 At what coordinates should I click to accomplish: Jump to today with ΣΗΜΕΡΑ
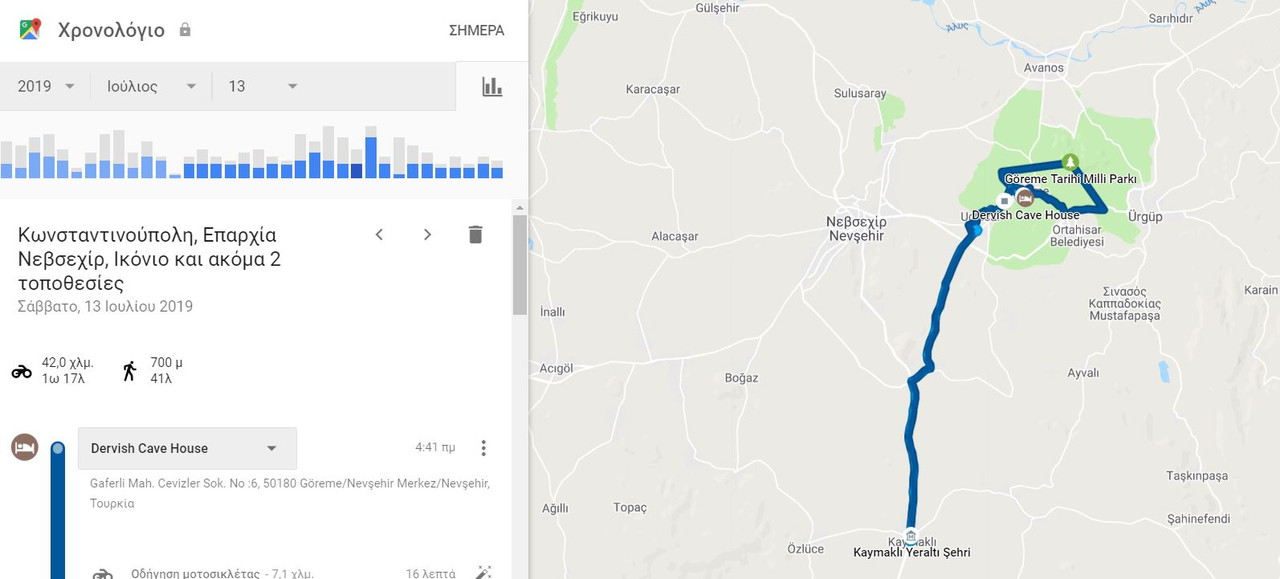[476, 30]
